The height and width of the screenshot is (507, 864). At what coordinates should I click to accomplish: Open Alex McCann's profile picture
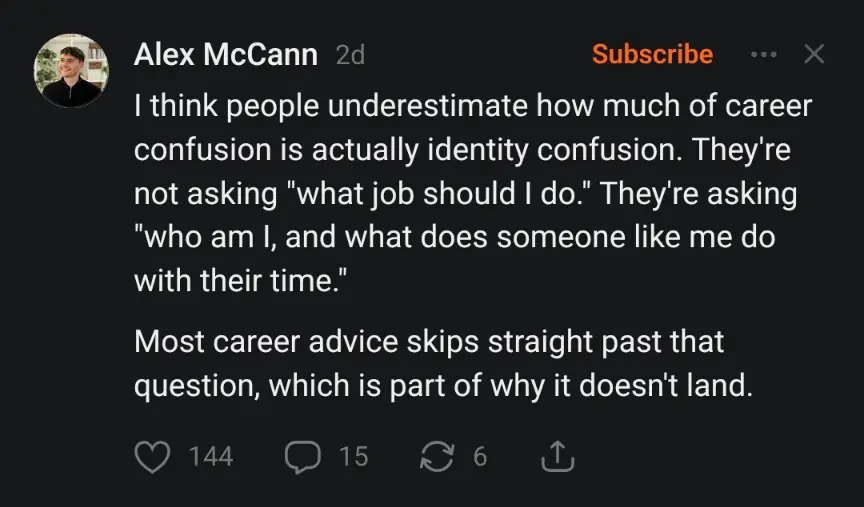[x=71, y=71]
